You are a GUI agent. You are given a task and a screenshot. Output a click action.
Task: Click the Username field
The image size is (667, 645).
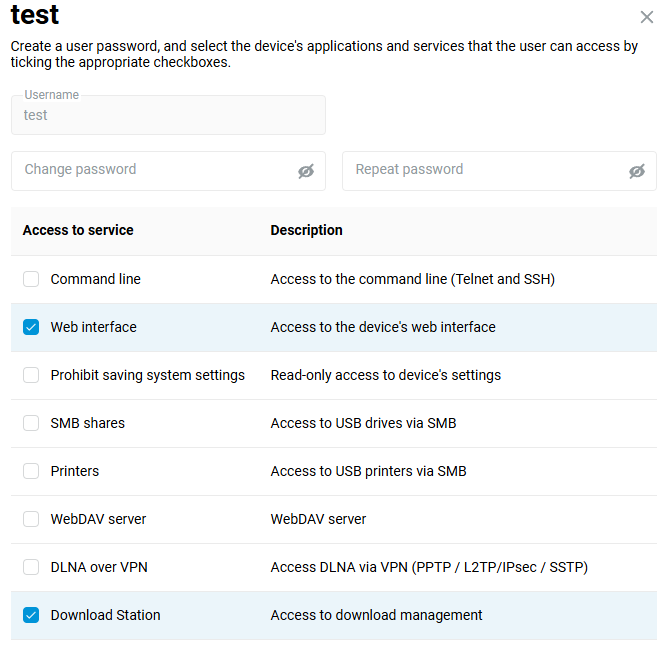tap(168, 115)
